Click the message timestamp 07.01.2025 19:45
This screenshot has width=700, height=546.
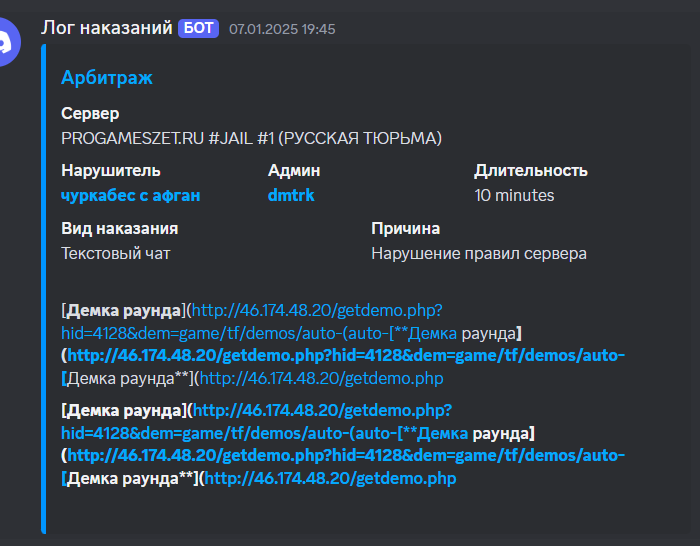click(282, 29)
